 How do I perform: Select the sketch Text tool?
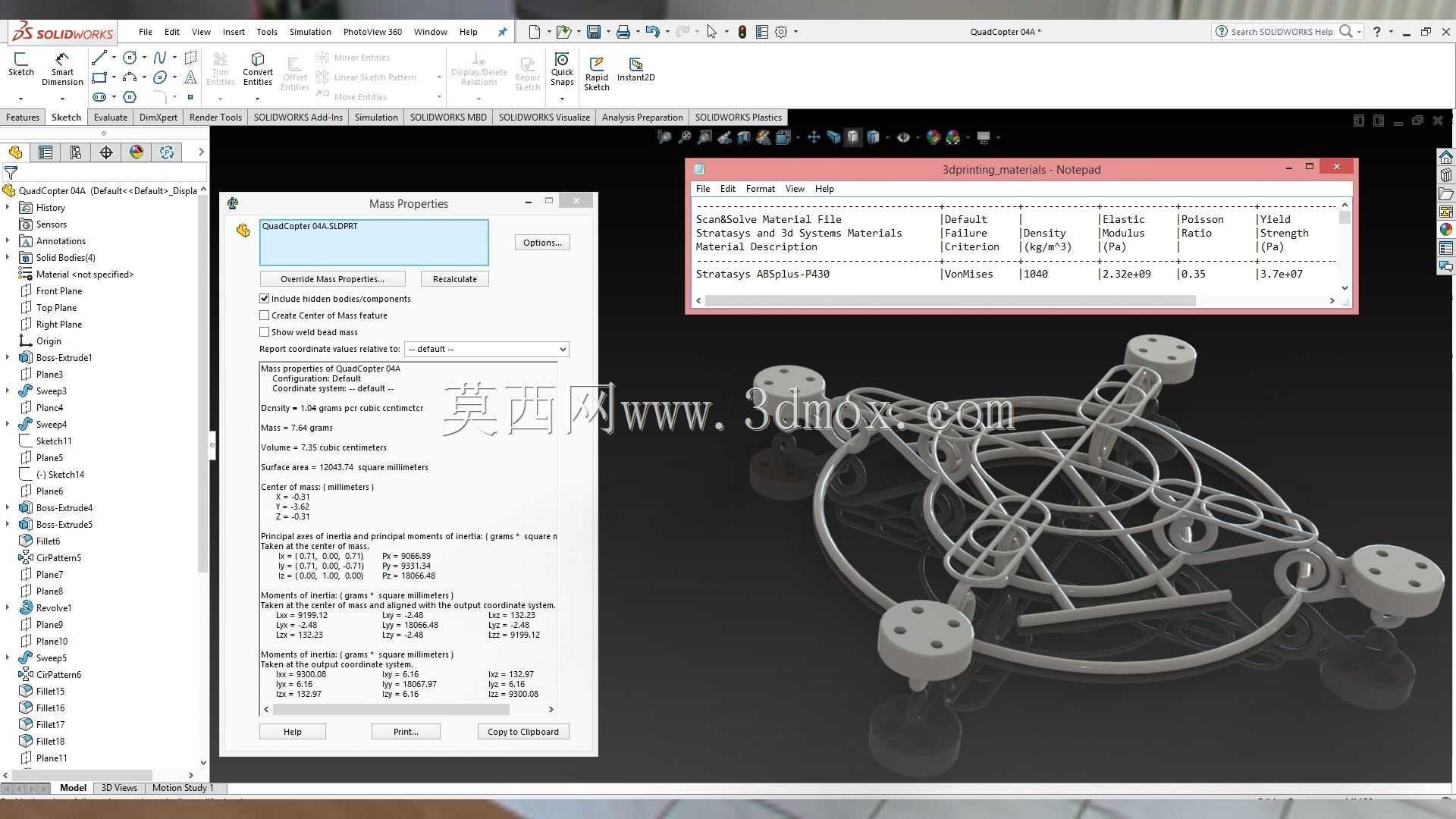pyautogui.click(x=190, y=77)
